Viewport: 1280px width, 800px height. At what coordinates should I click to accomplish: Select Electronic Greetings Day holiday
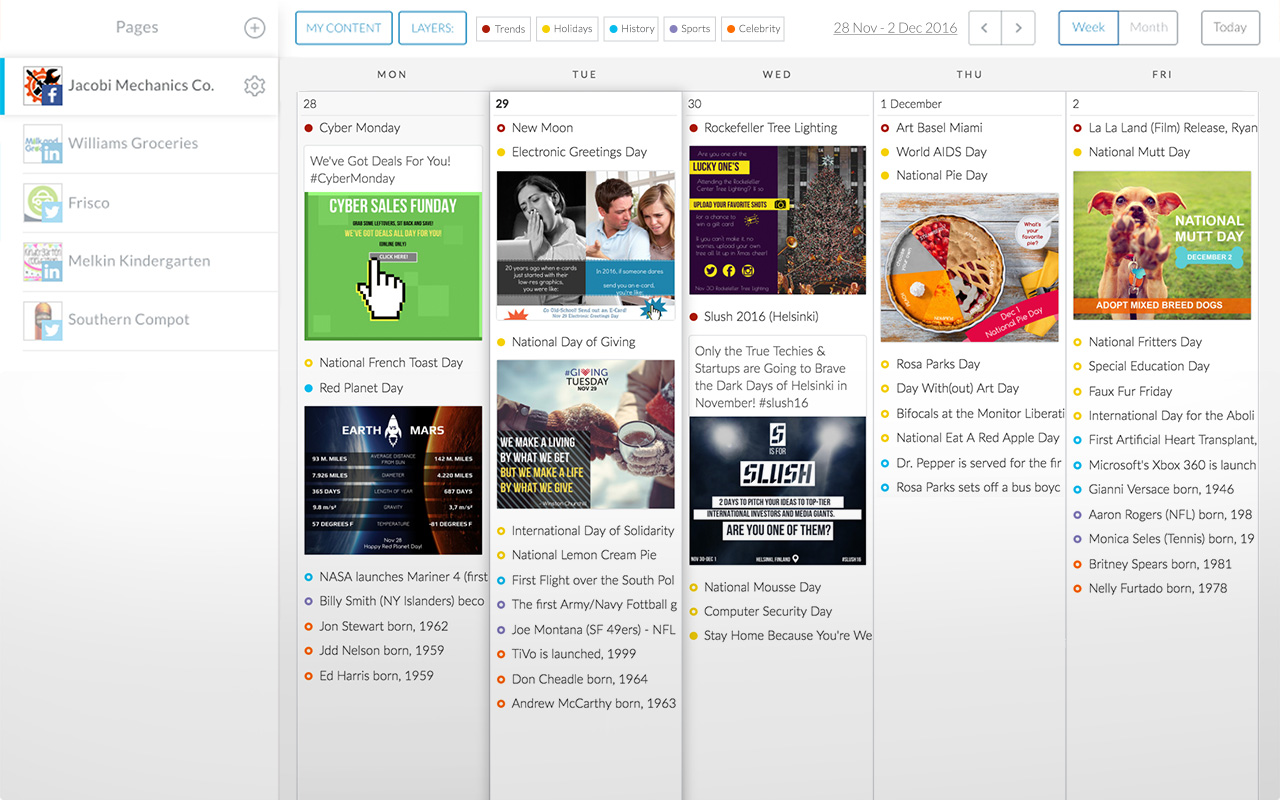pos(579,152)
